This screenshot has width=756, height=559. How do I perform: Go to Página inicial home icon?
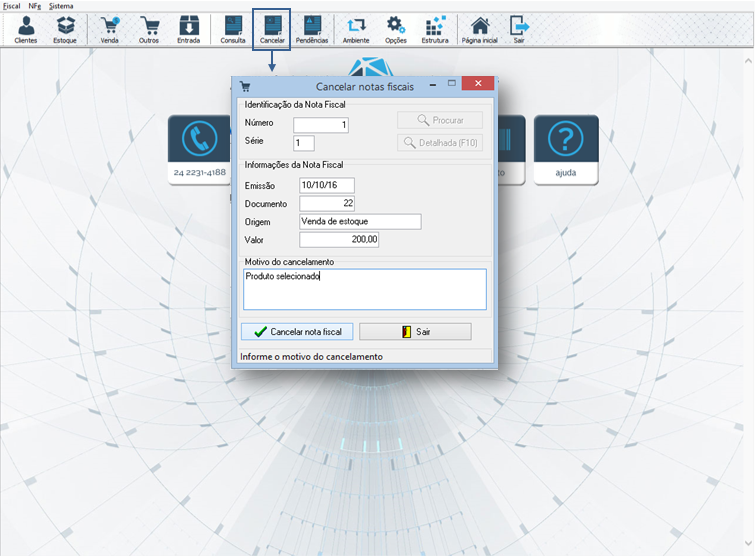[x=479, y=30]
